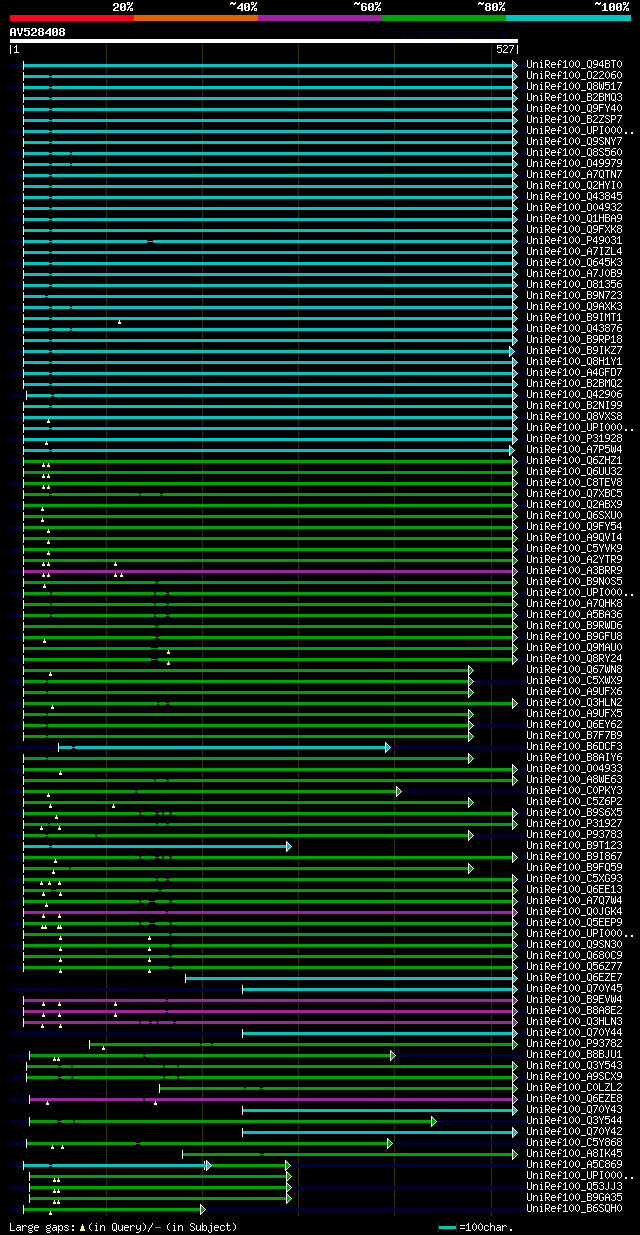This screenshot has height=1235, width=640.
Task: Click UniRef100_Q3Y544 label
Action: tap(575, 1120)
